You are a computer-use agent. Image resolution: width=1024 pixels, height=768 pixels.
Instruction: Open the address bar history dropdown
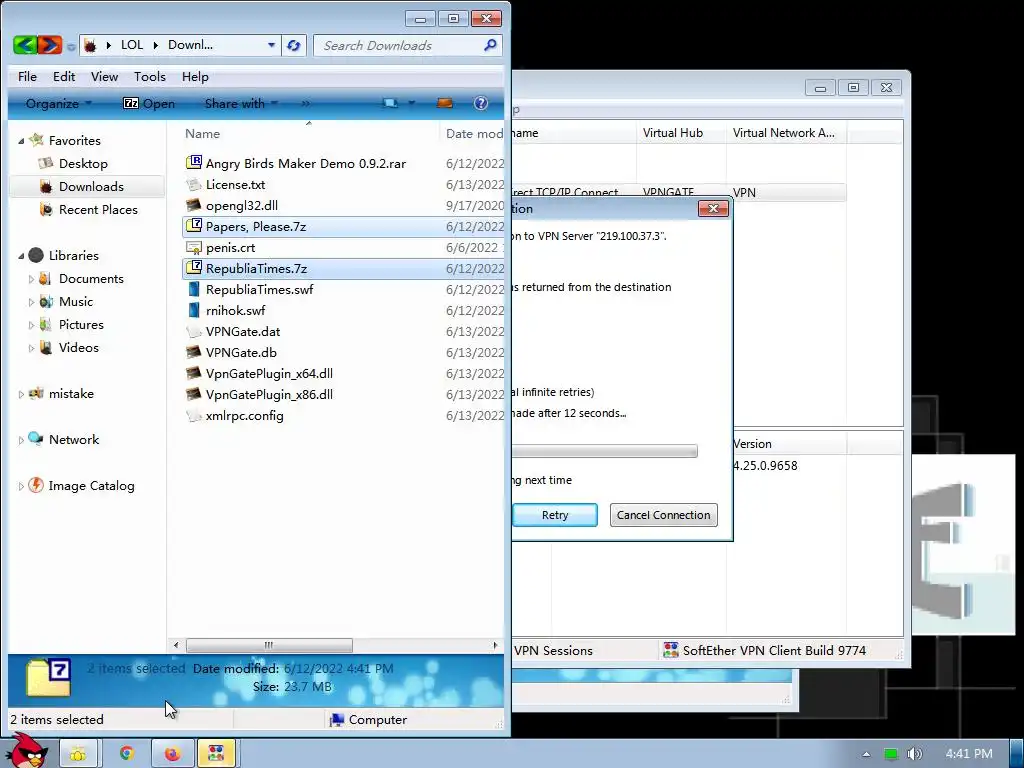pyautogui.click(x=271, y=45)
